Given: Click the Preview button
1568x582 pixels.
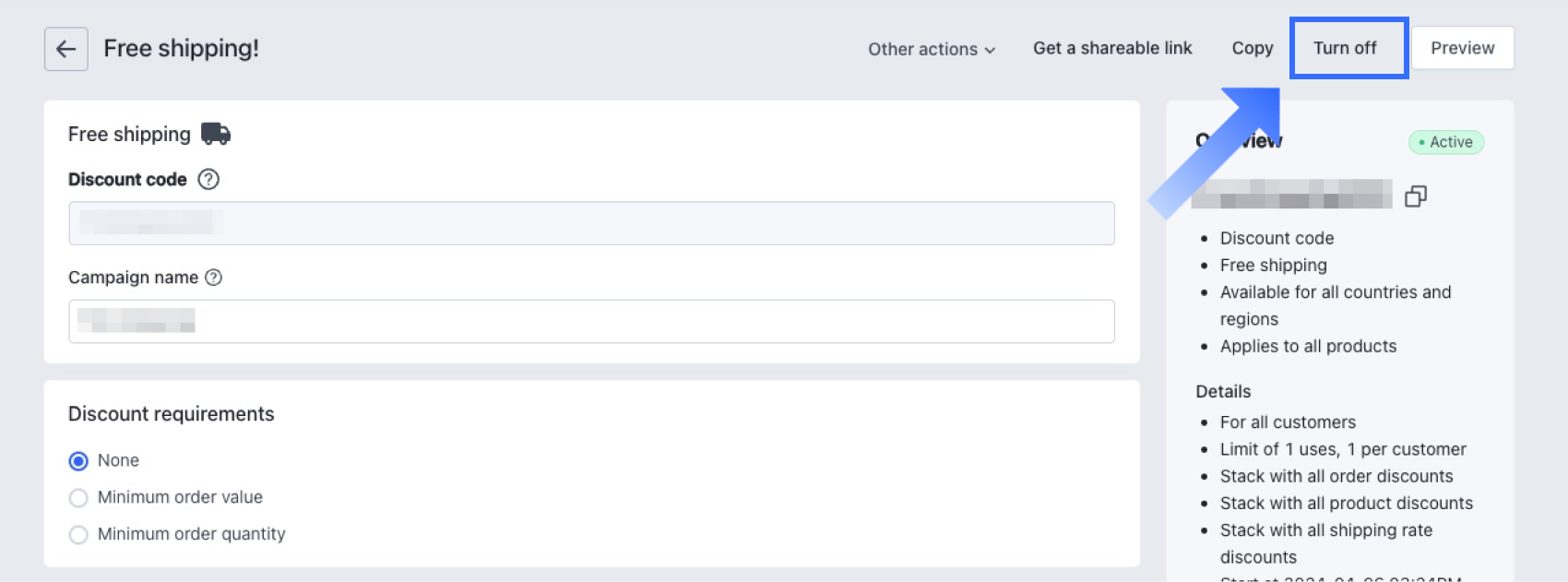Looking at the screenshot, I should click(x=1462, y=48).
